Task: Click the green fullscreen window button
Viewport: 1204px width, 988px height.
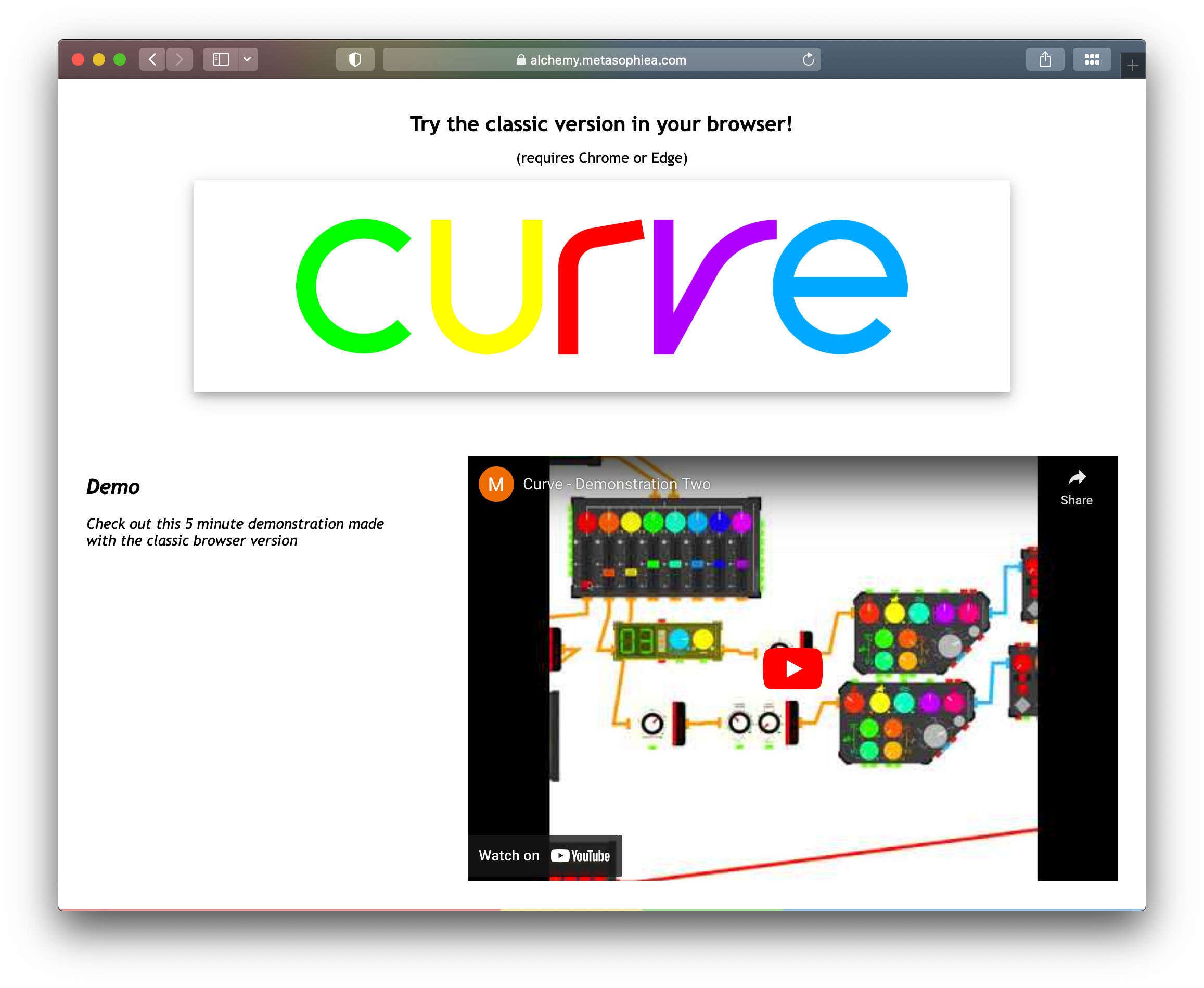Action: click(x=120, y=59)
